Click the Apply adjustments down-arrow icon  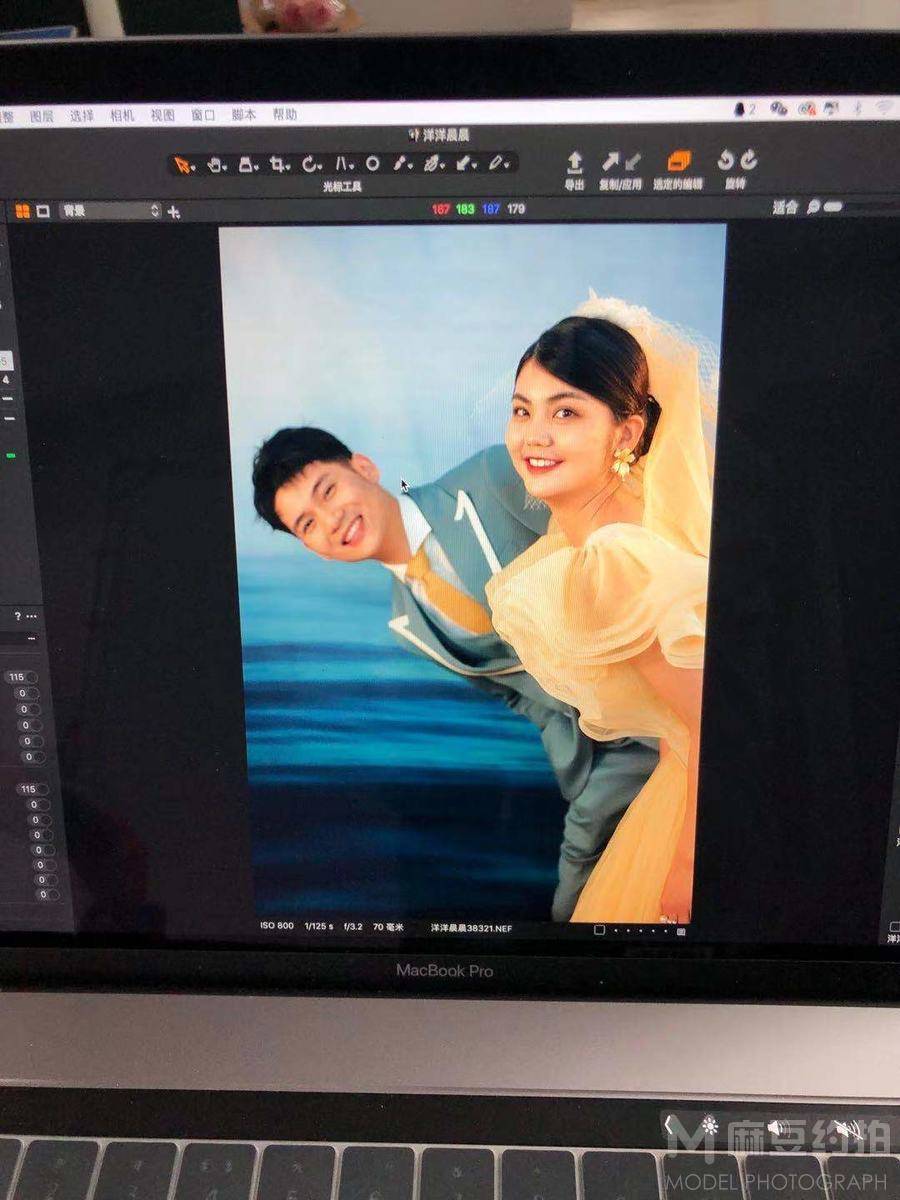point(633,161)
